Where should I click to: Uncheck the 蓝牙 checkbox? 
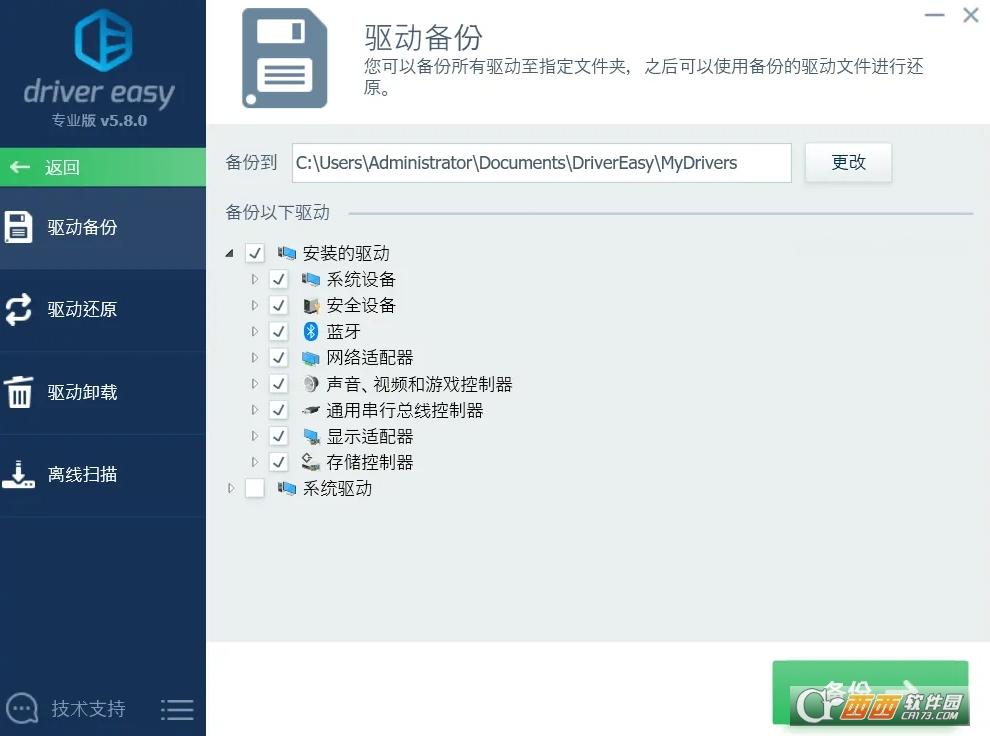[x=278, y=331]
